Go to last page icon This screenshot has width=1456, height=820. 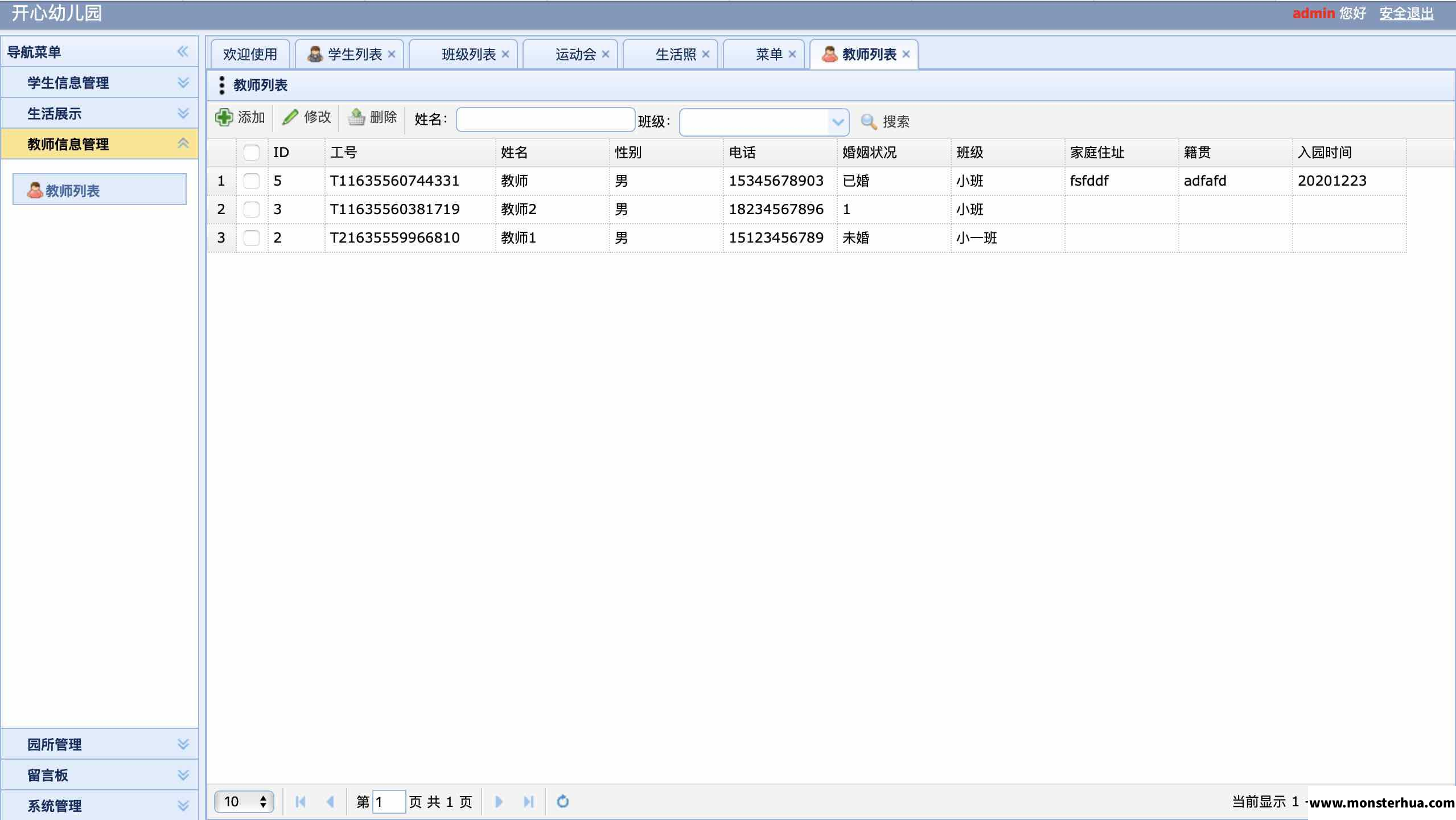pos(528,802)
